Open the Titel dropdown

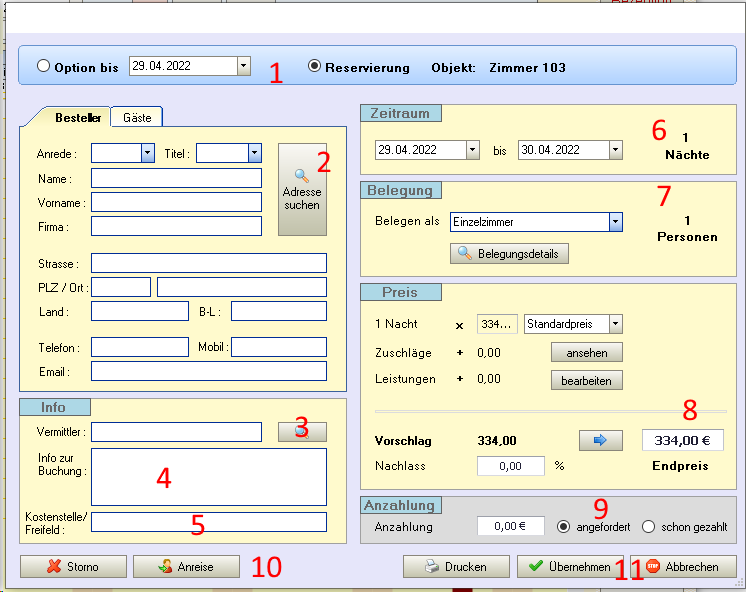tap(254, 153)
